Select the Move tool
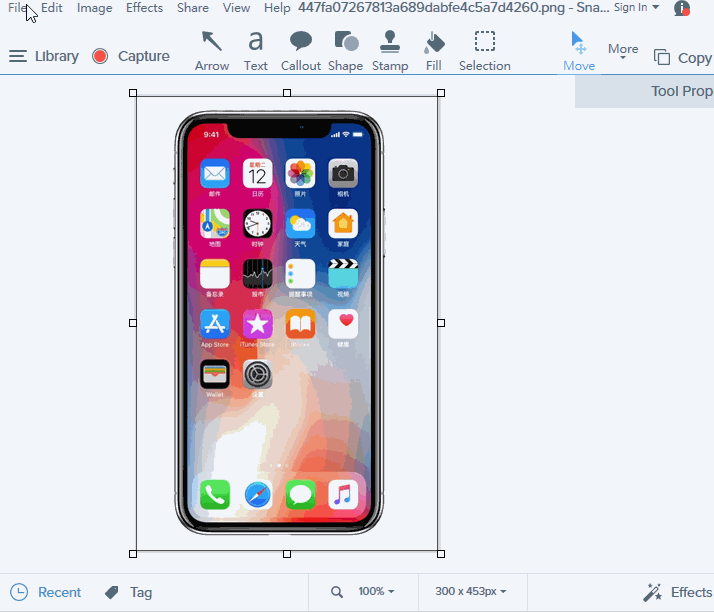This screenshot has width=714, height=612. point(579,51)
